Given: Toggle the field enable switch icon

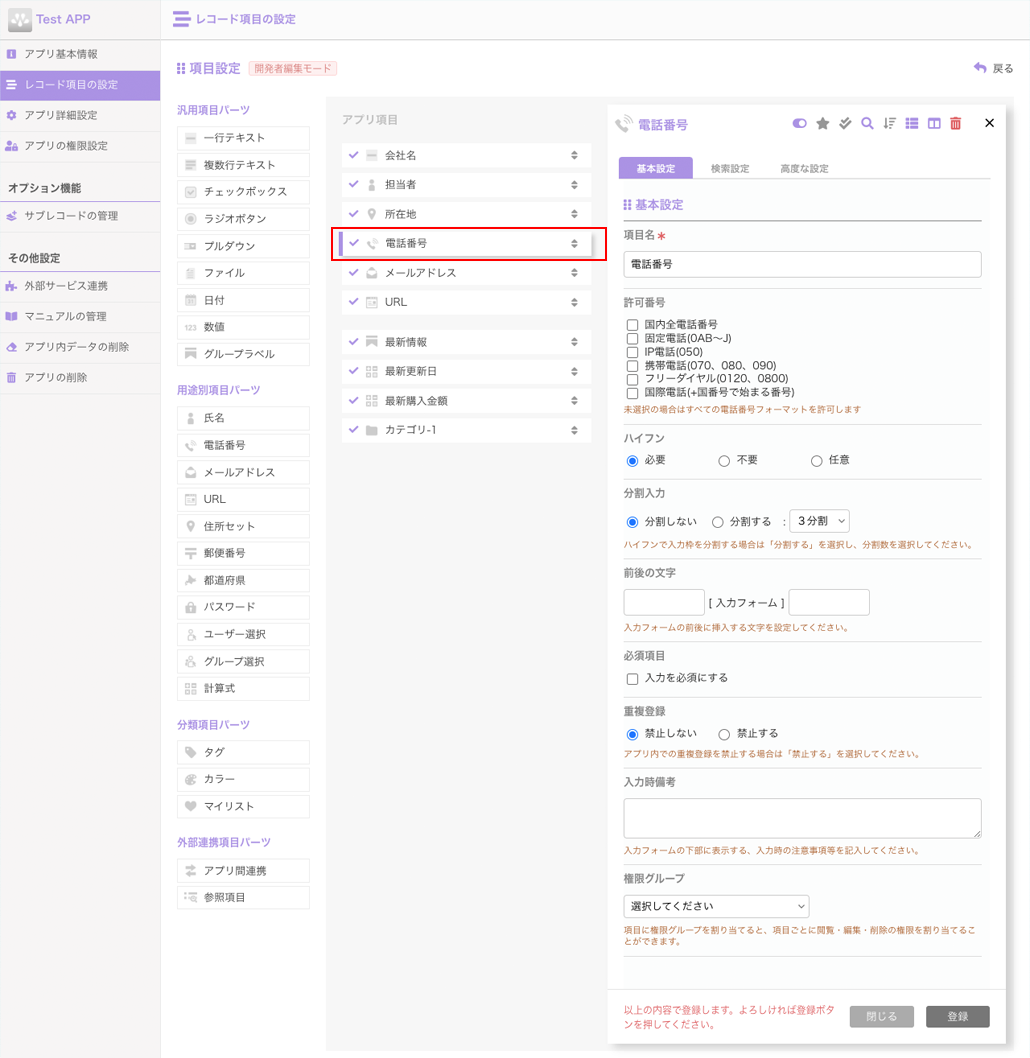Looking at the screenshot, I should pyautogui.click(x=799, y=123).
